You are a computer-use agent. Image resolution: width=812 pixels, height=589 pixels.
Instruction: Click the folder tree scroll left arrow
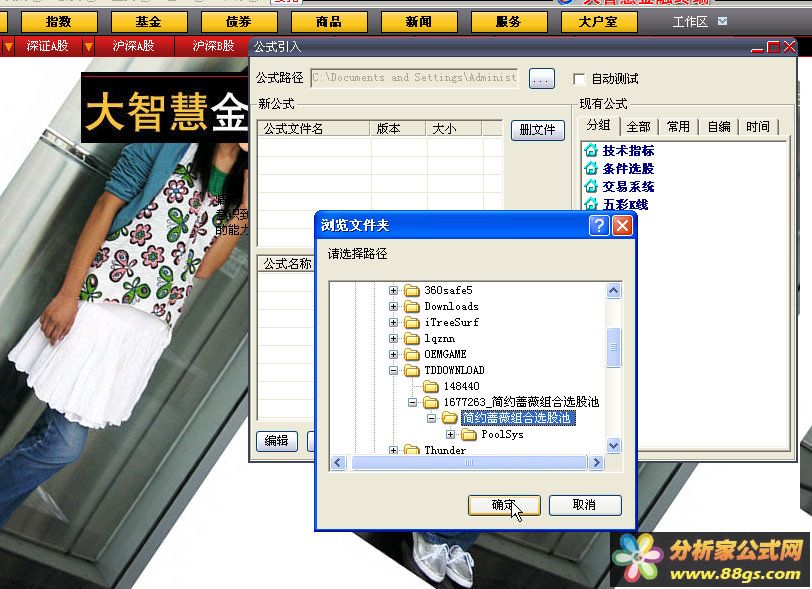coord(338,462)
